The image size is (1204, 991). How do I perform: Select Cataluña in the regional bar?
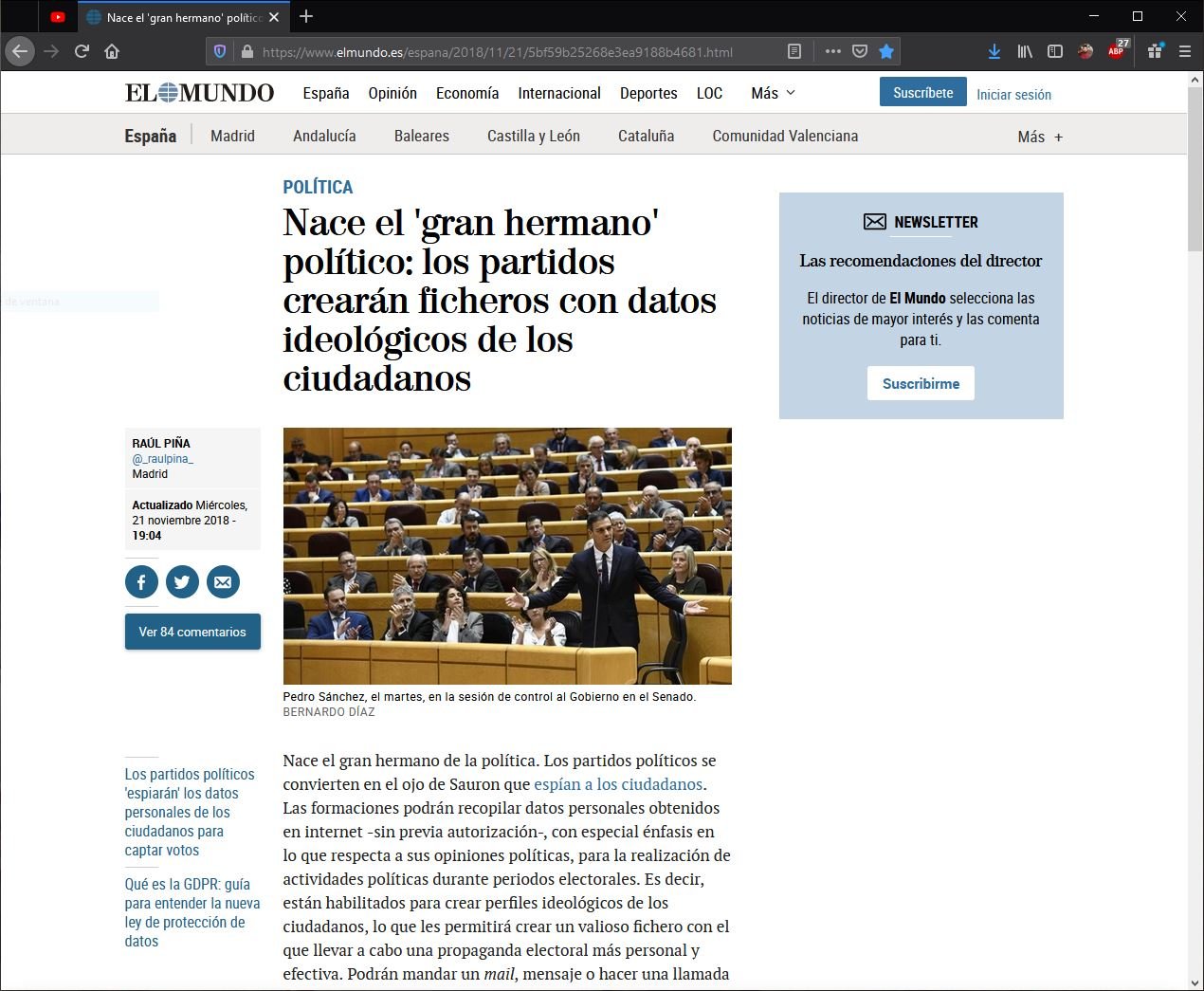click(x=647, y=136)
